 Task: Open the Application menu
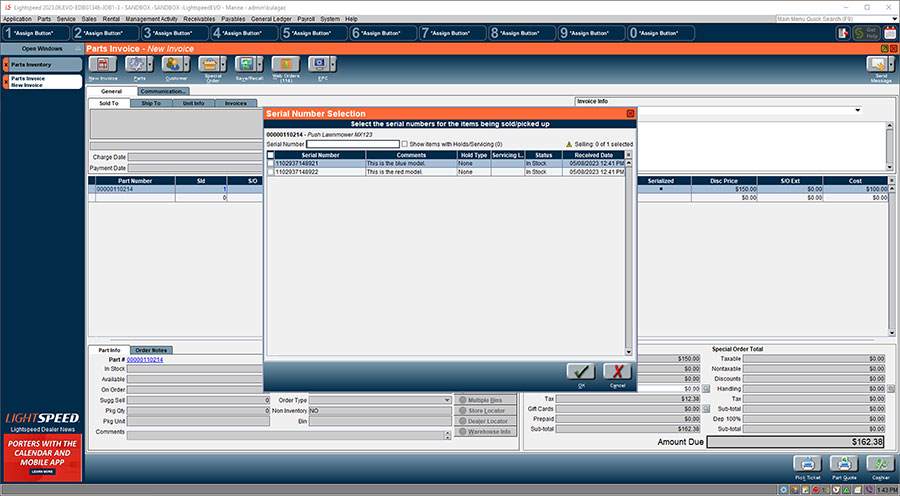click(x=17, y=19)
